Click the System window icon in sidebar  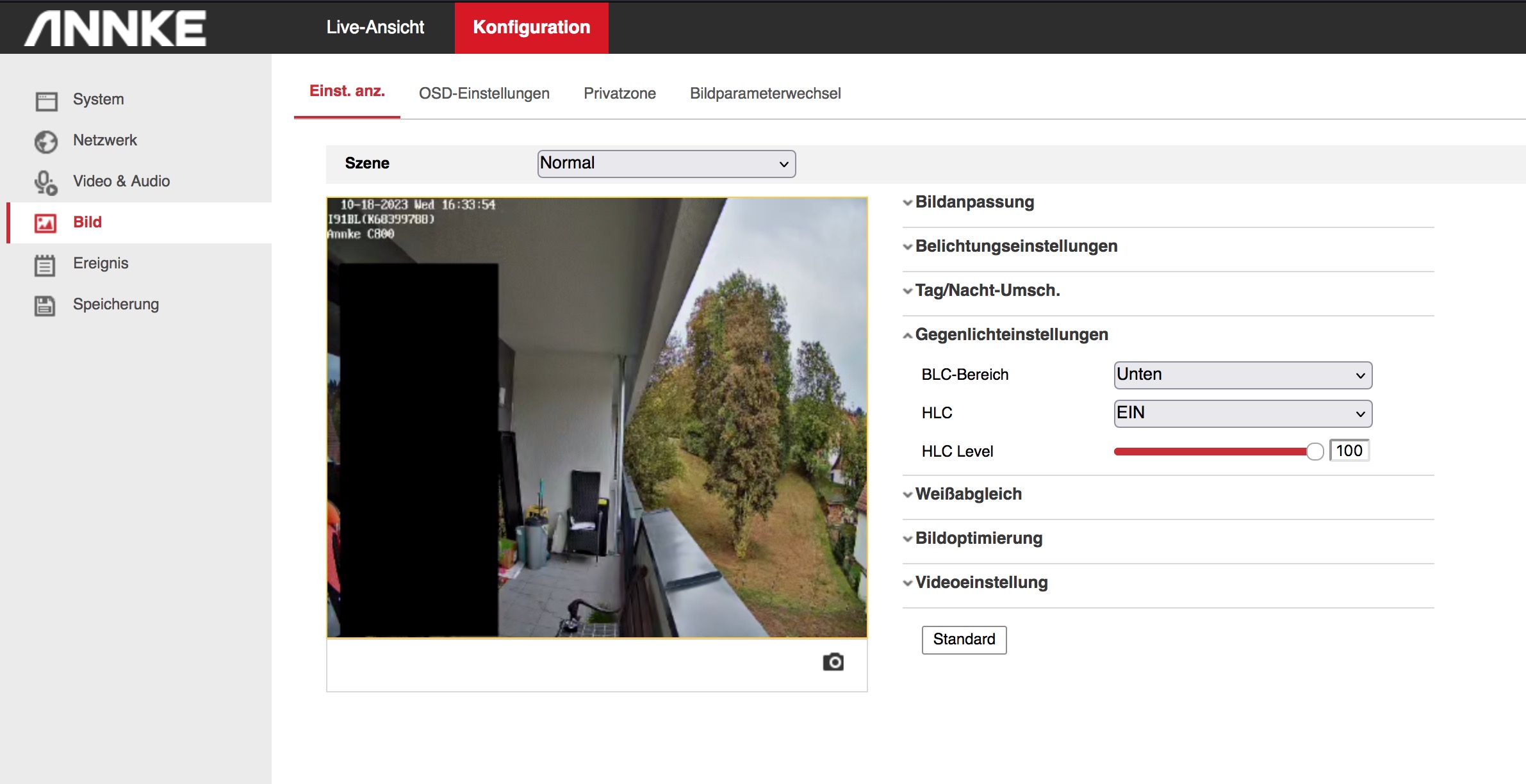click(46, 101)
